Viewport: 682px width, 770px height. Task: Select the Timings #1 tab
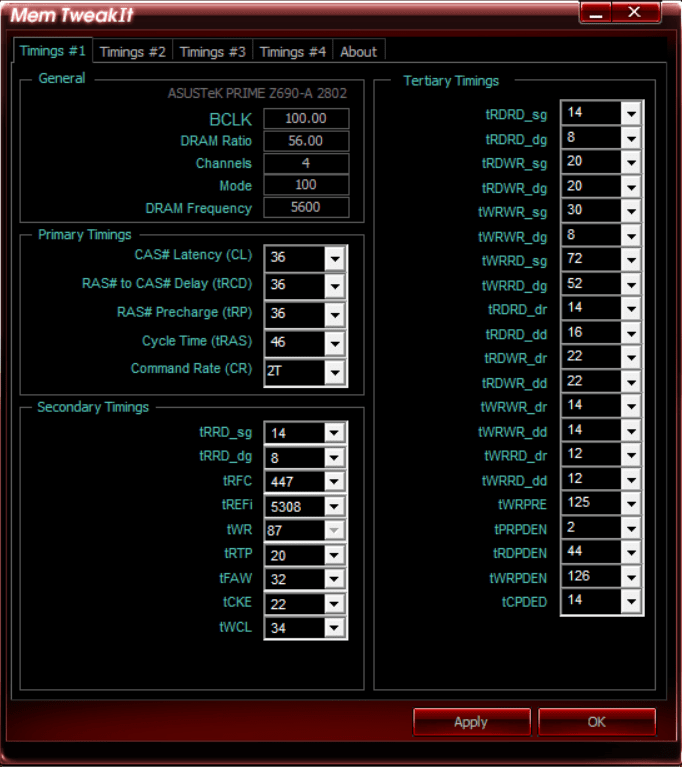click(53, 51)
